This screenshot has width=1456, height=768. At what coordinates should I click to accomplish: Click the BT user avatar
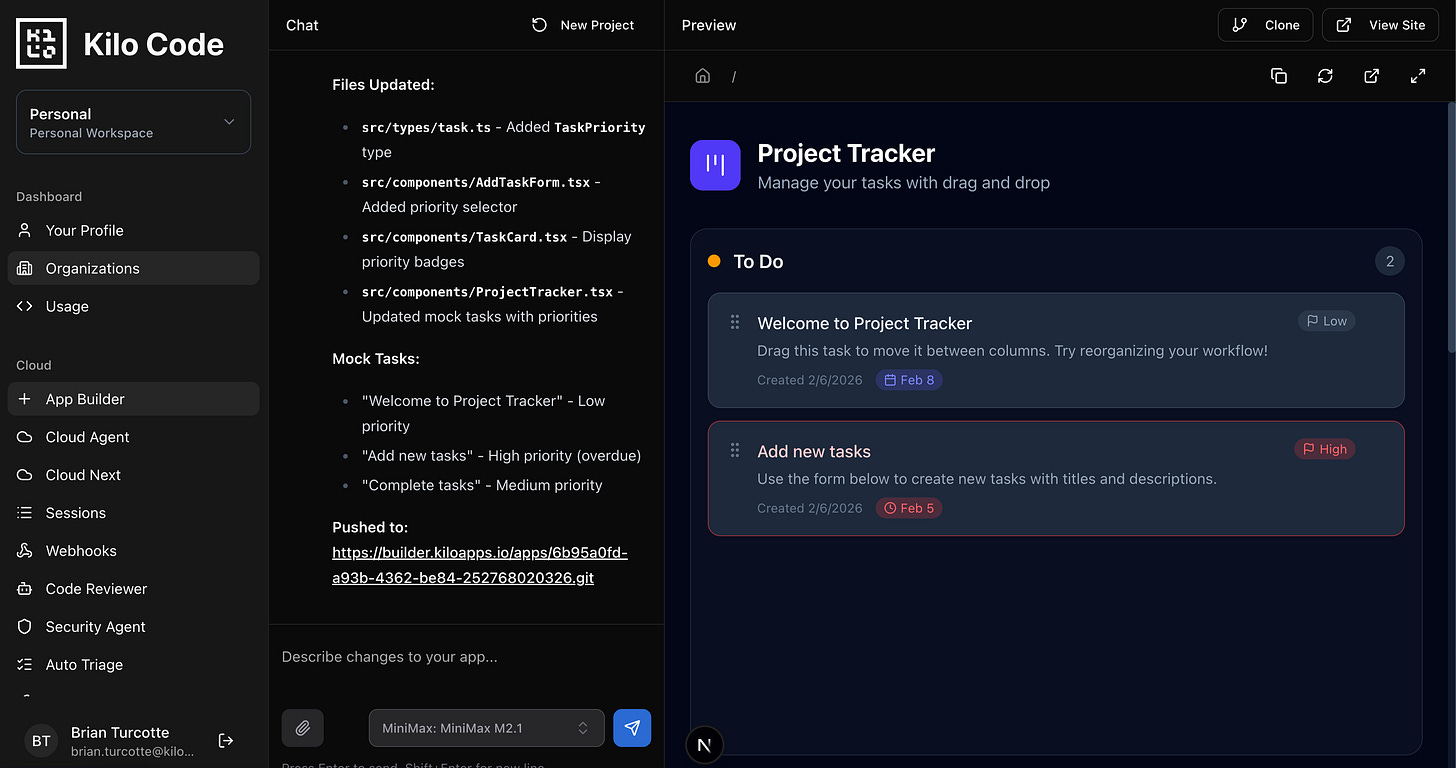41,741
